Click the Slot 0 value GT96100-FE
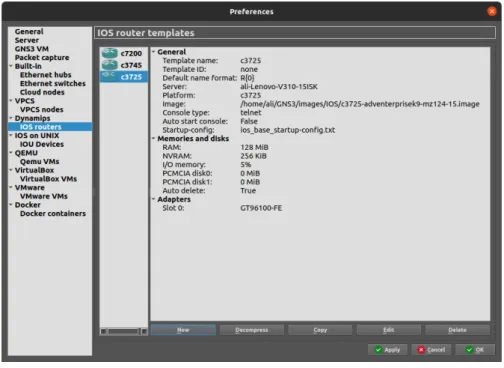The width and height of the screenshot is (504, 368). point(261,208)
